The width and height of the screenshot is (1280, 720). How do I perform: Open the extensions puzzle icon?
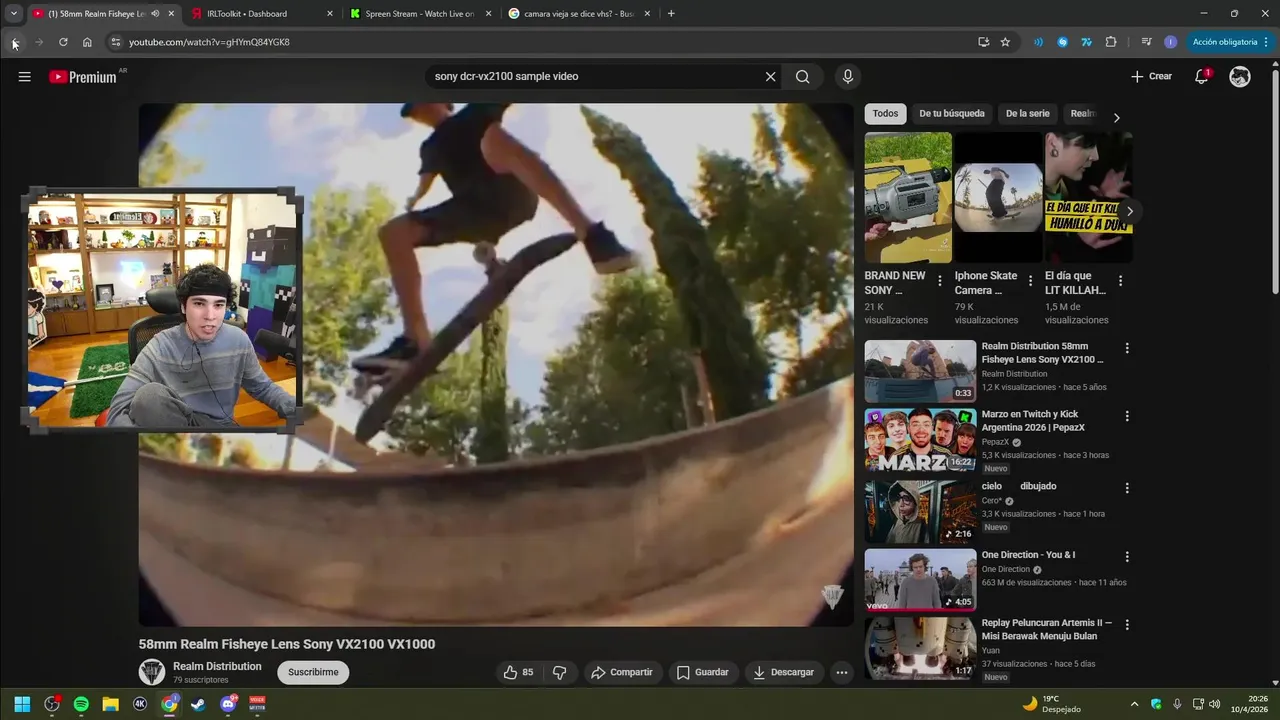1111,42
